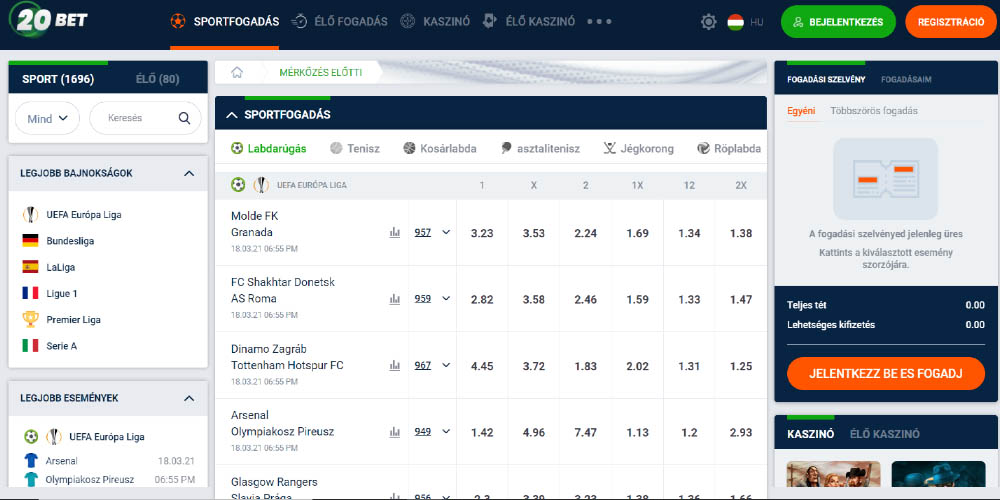Select 1X odds 2.02 for Dinamo Zagráb
1000x500 pixels.
[x=637, y=366]
